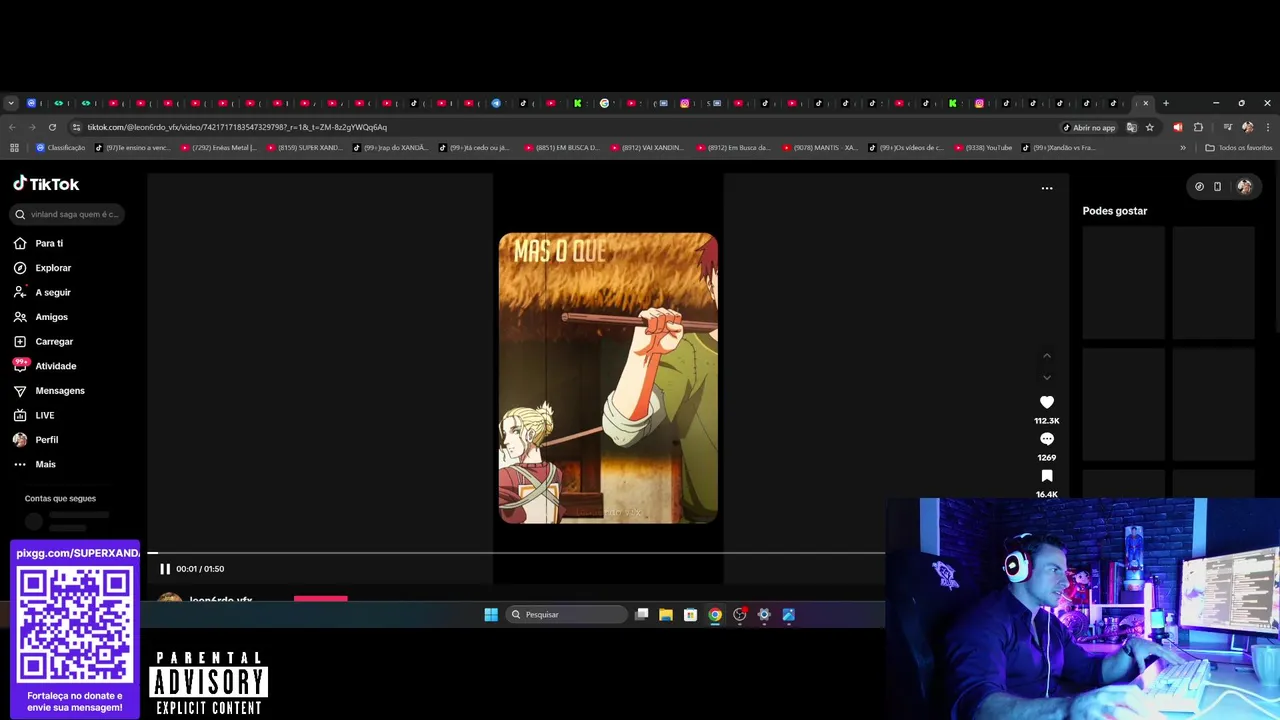
Task: Click the coin icon in top-right pill
Action: [x=1199, y=186]
